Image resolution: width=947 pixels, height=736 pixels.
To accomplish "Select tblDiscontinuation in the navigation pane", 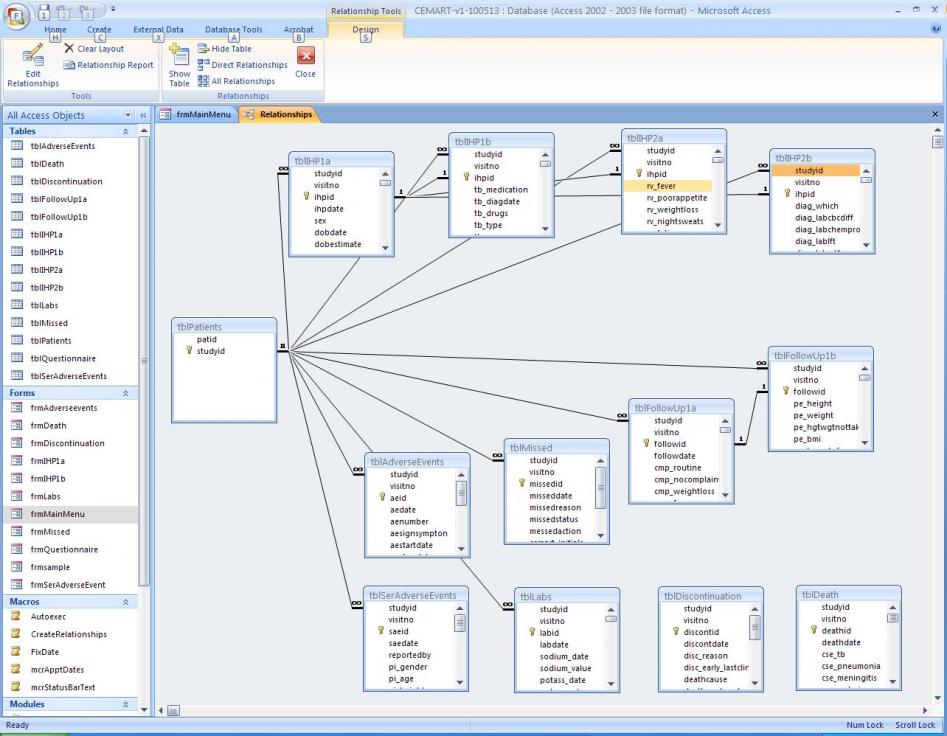I will [x=71, y=181].
